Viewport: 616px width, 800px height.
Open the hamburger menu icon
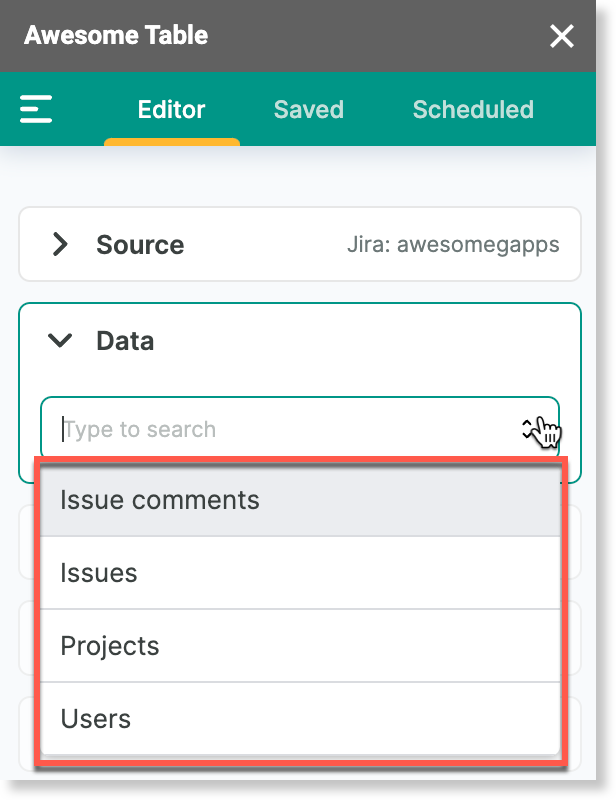point(36,109)
